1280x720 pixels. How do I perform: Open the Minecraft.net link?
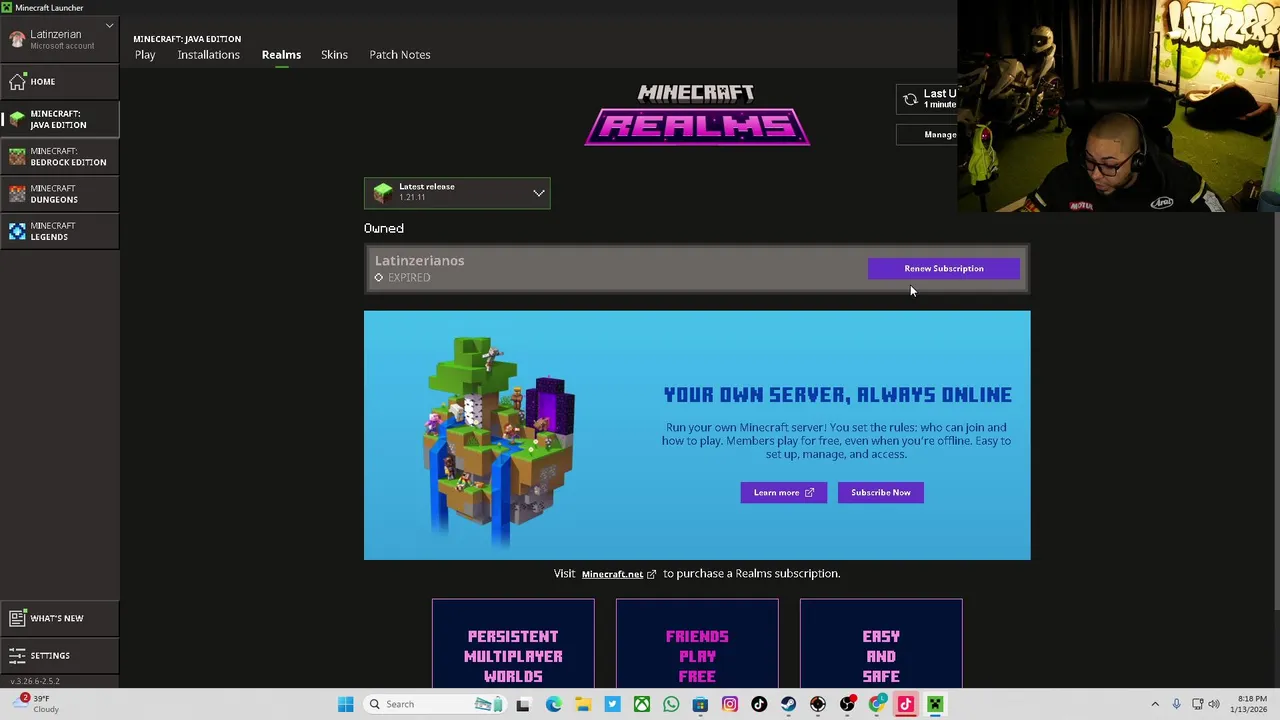tap(618, 574)
